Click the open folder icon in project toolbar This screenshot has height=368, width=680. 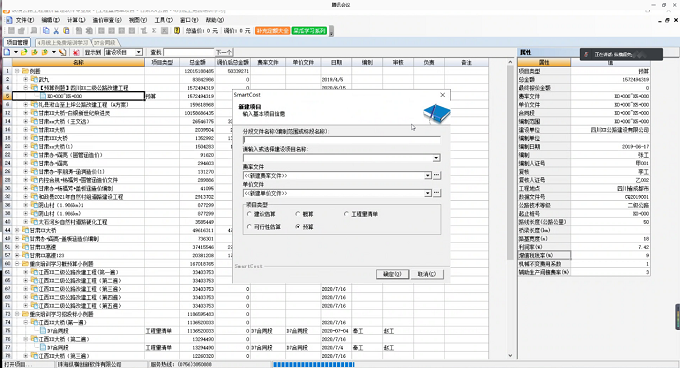pos(24,52)
